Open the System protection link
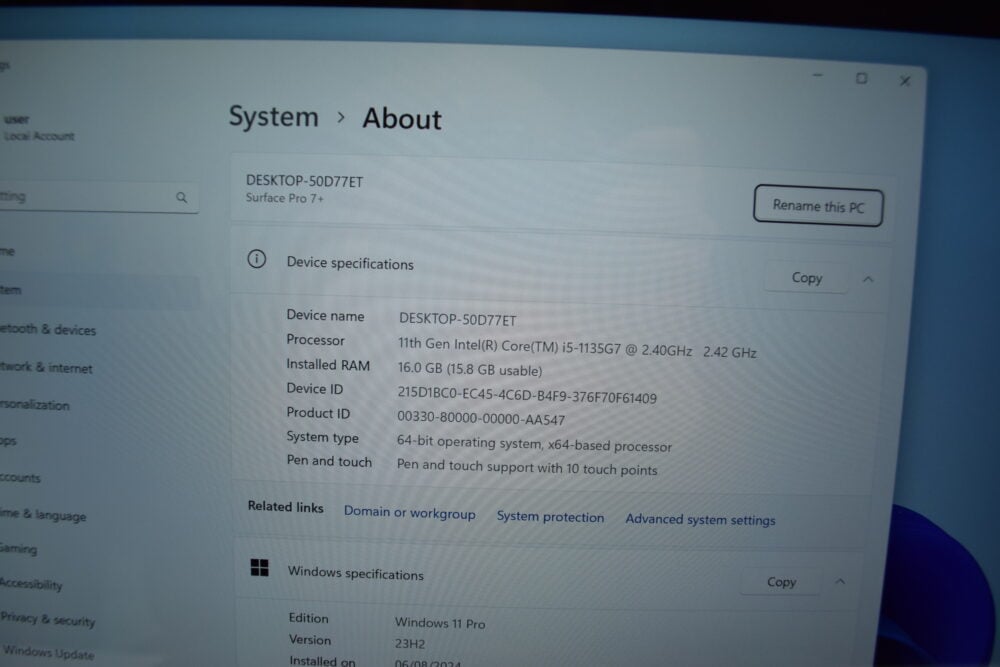1000x667 pixels. 550,517
